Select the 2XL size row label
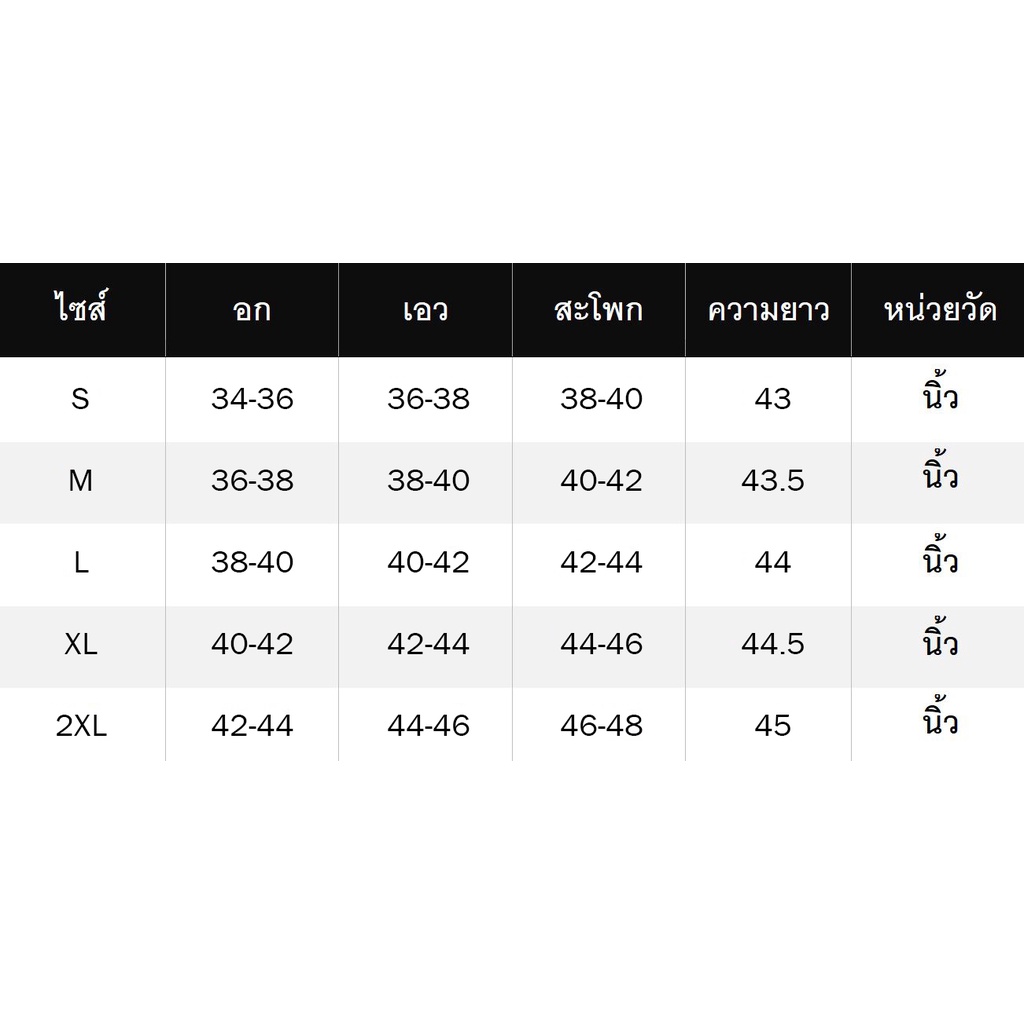Screen dimensions: 1024x1024 pos(81,726)
